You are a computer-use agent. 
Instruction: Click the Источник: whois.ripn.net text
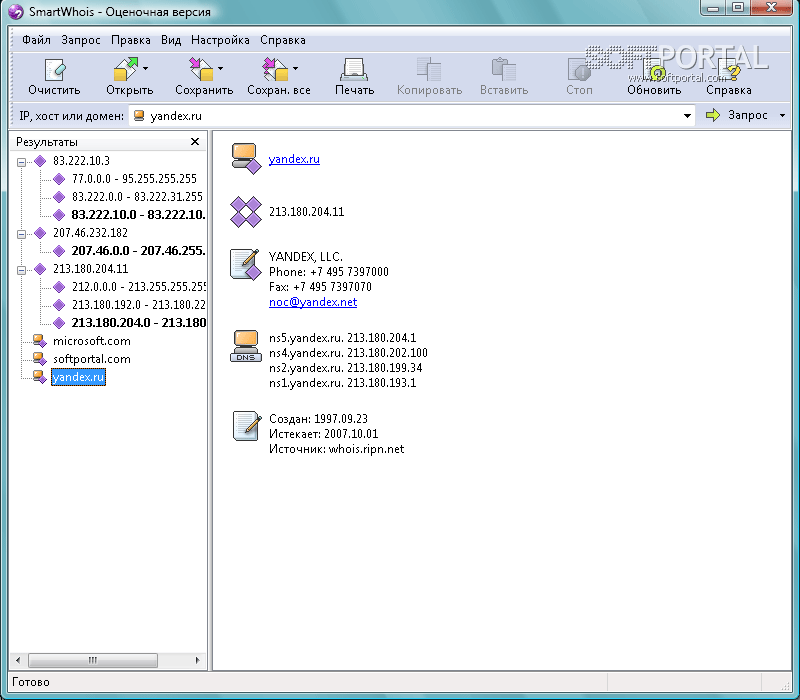336,449
